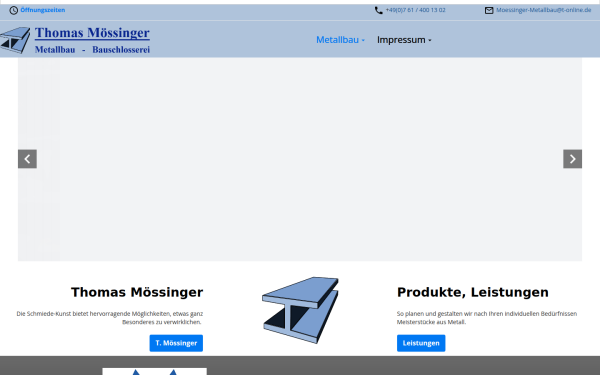Click the envelope email icon

click(x=489, y=10)
